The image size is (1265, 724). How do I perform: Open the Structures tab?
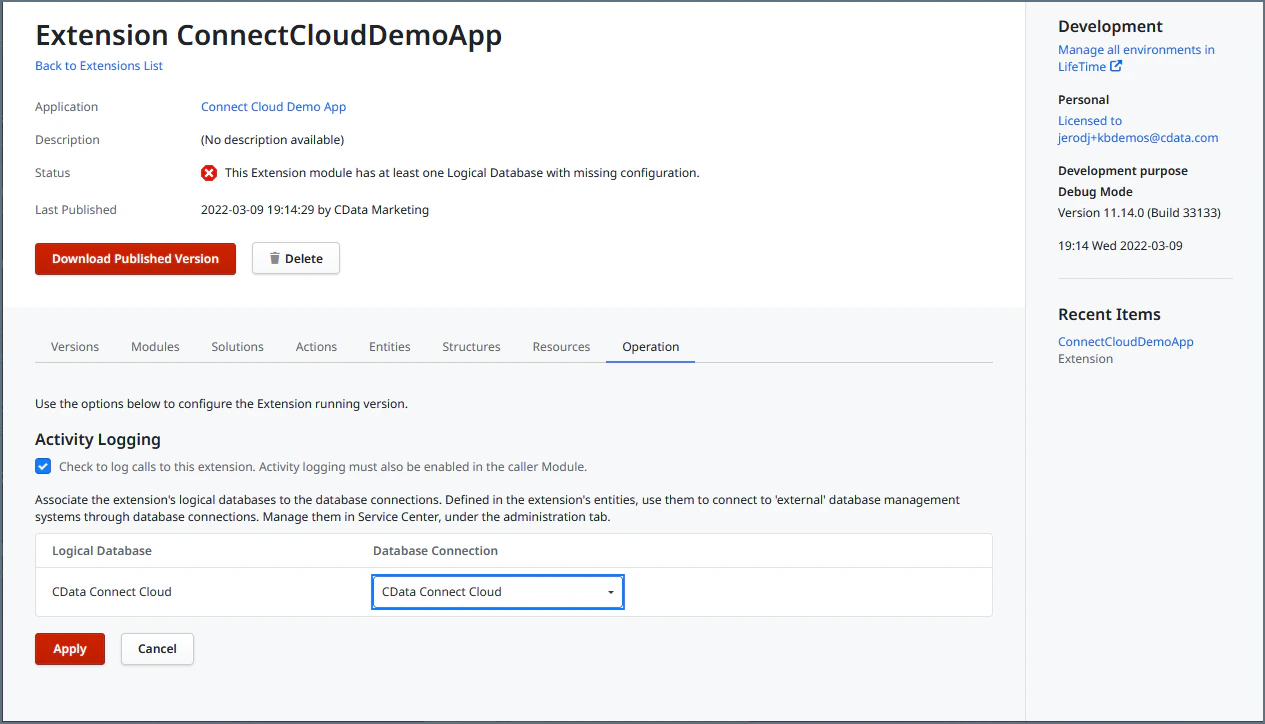pos(471,347)
